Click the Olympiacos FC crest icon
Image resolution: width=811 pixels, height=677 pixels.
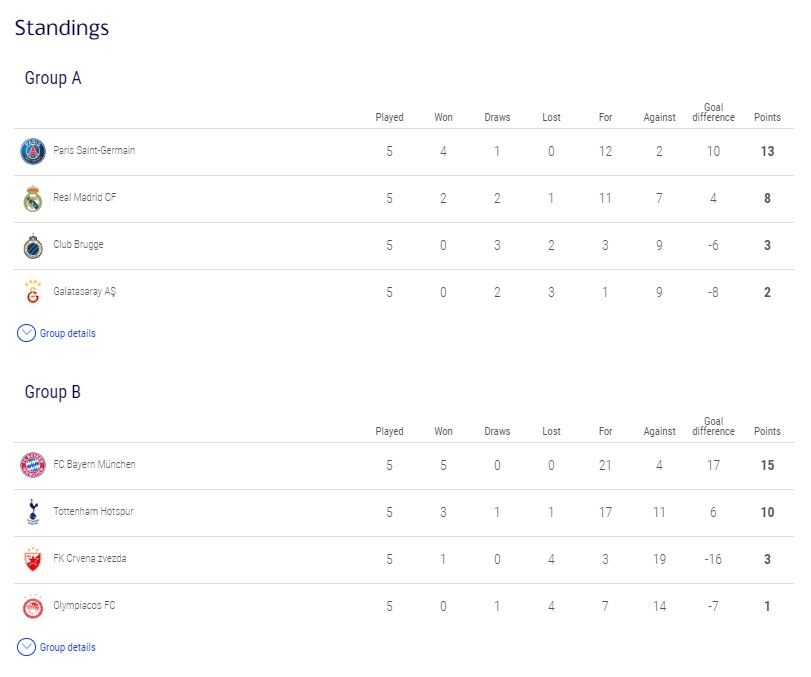[33, 606]
